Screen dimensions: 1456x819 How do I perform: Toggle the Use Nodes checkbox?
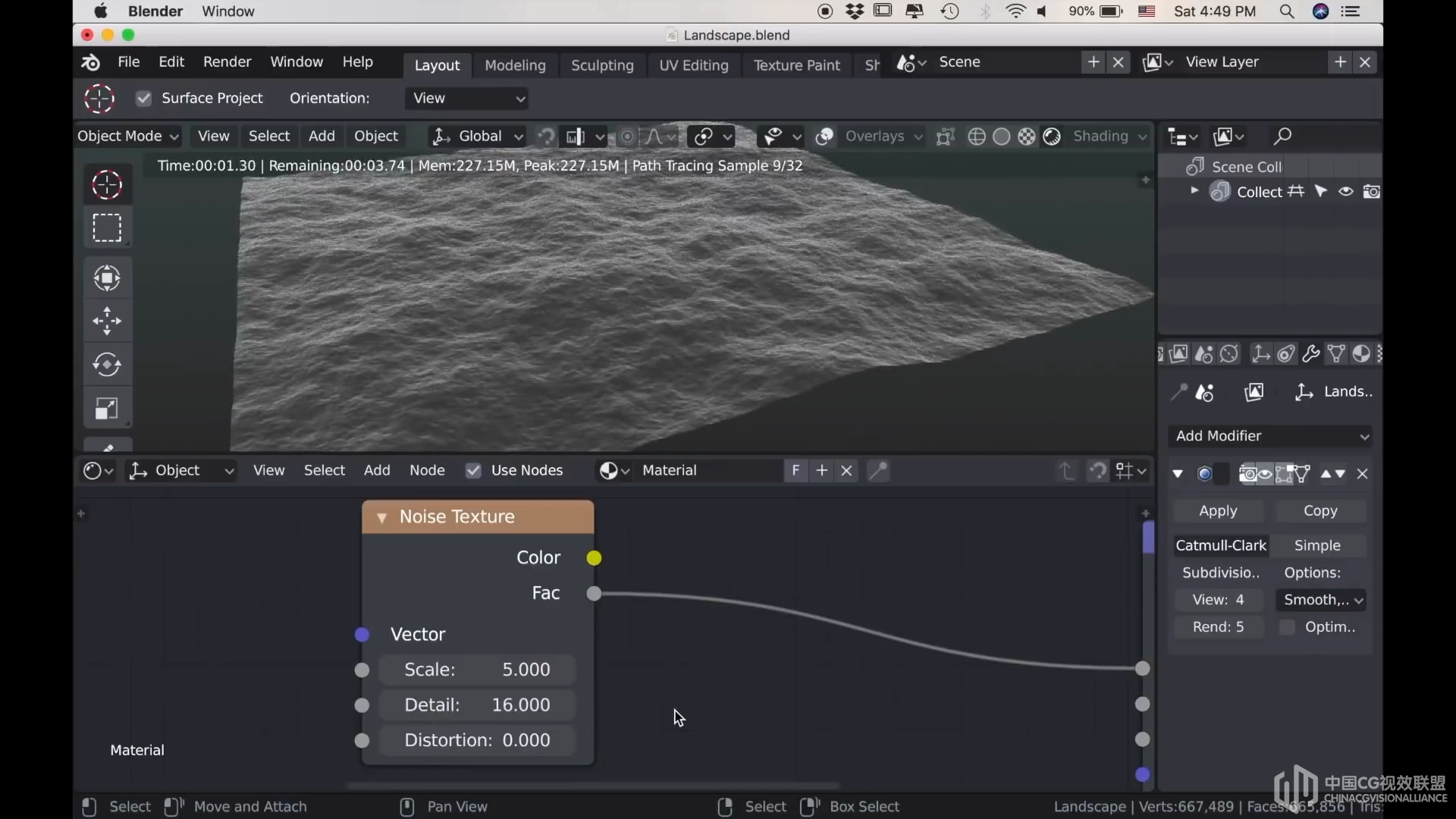(473, 471)
